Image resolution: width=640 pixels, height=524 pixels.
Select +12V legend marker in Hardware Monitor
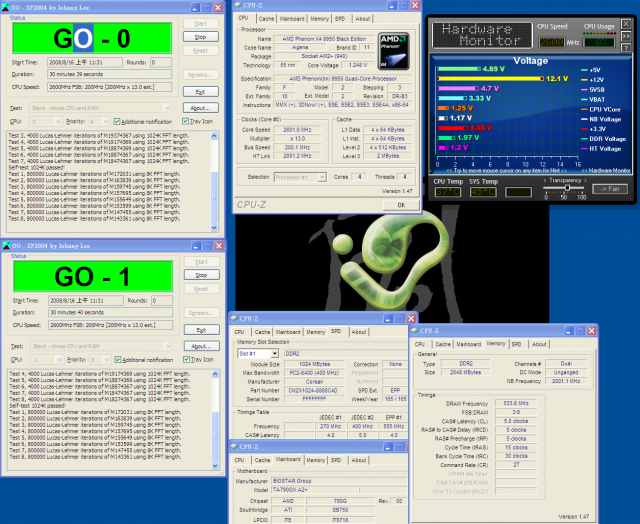pos(584,80)
